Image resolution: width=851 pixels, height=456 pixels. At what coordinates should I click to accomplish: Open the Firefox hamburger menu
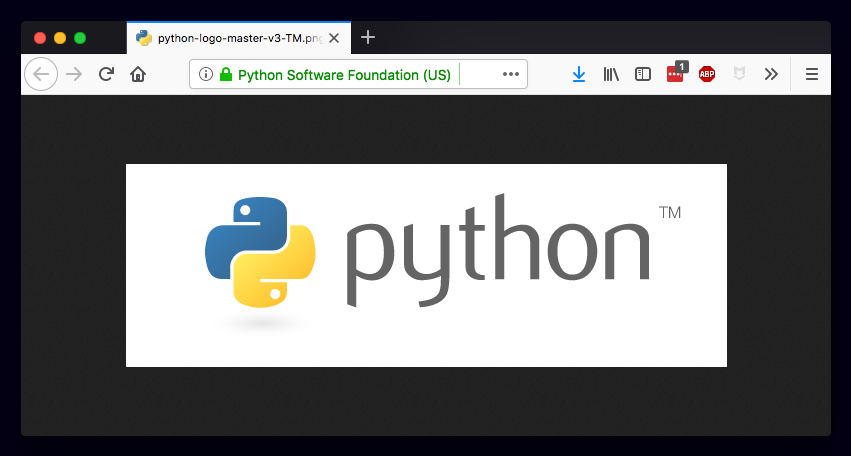tap(812, 74)
